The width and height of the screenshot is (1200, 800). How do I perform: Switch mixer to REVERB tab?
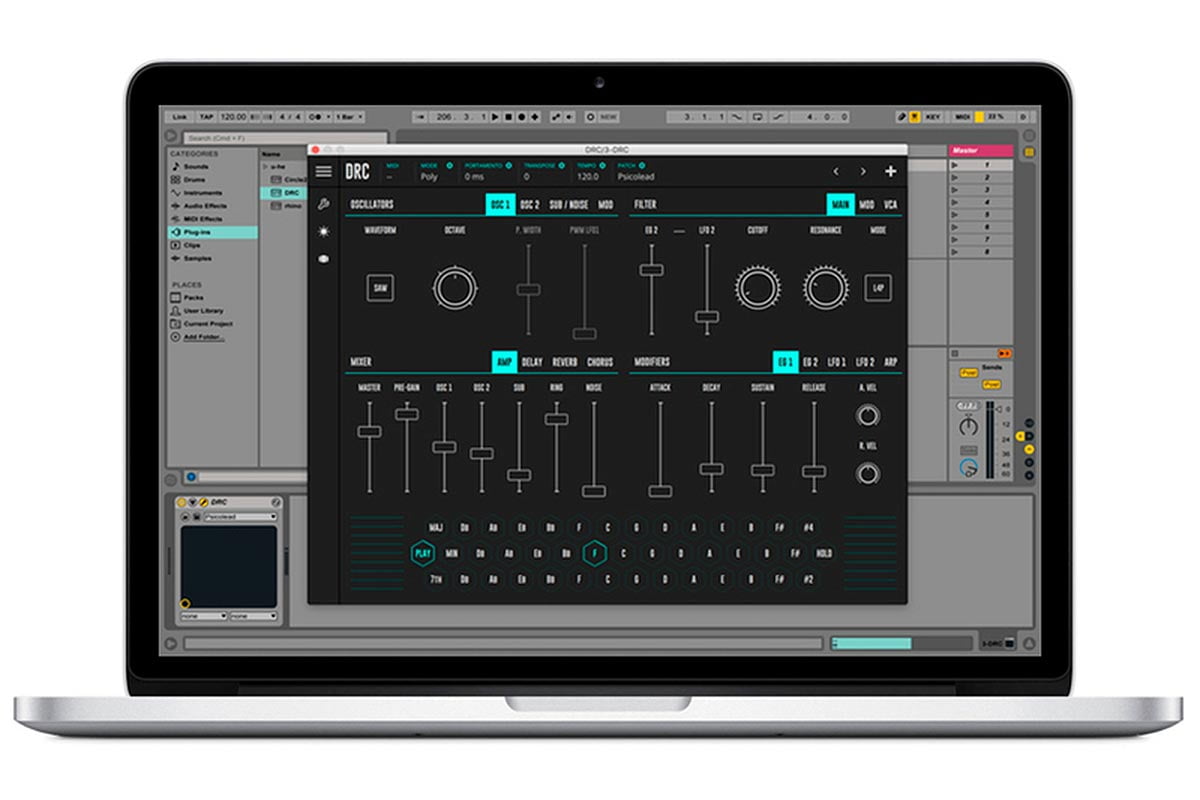(565, 362)
